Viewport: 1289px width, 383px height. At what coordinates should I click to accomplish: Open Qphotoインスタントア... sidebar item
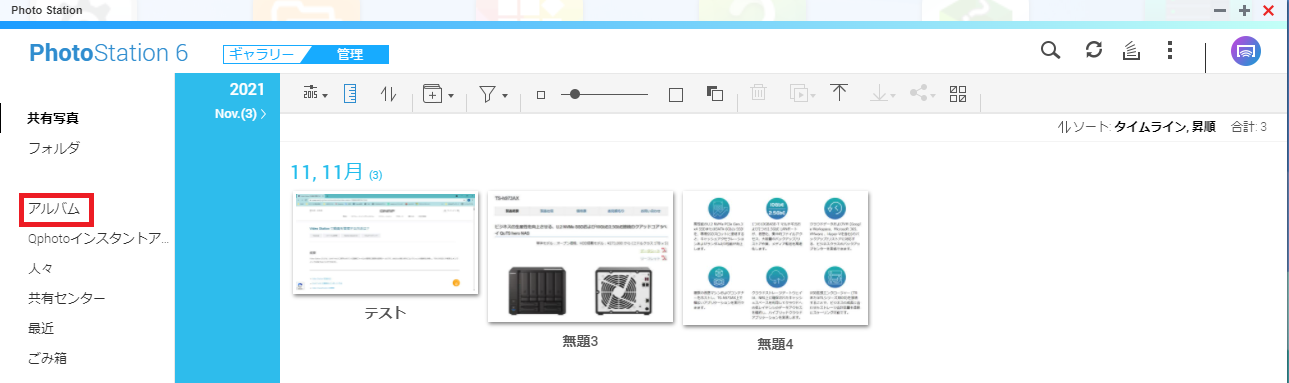click(99, 239)
